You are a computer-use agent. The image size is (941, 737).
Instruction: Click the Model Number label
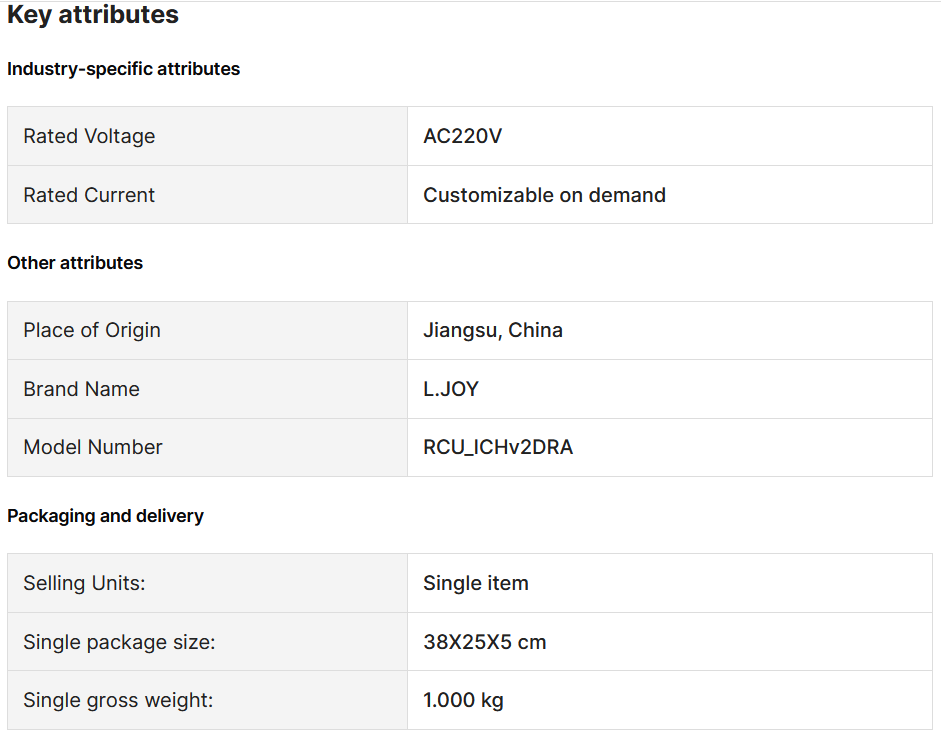tap(93, 447)
